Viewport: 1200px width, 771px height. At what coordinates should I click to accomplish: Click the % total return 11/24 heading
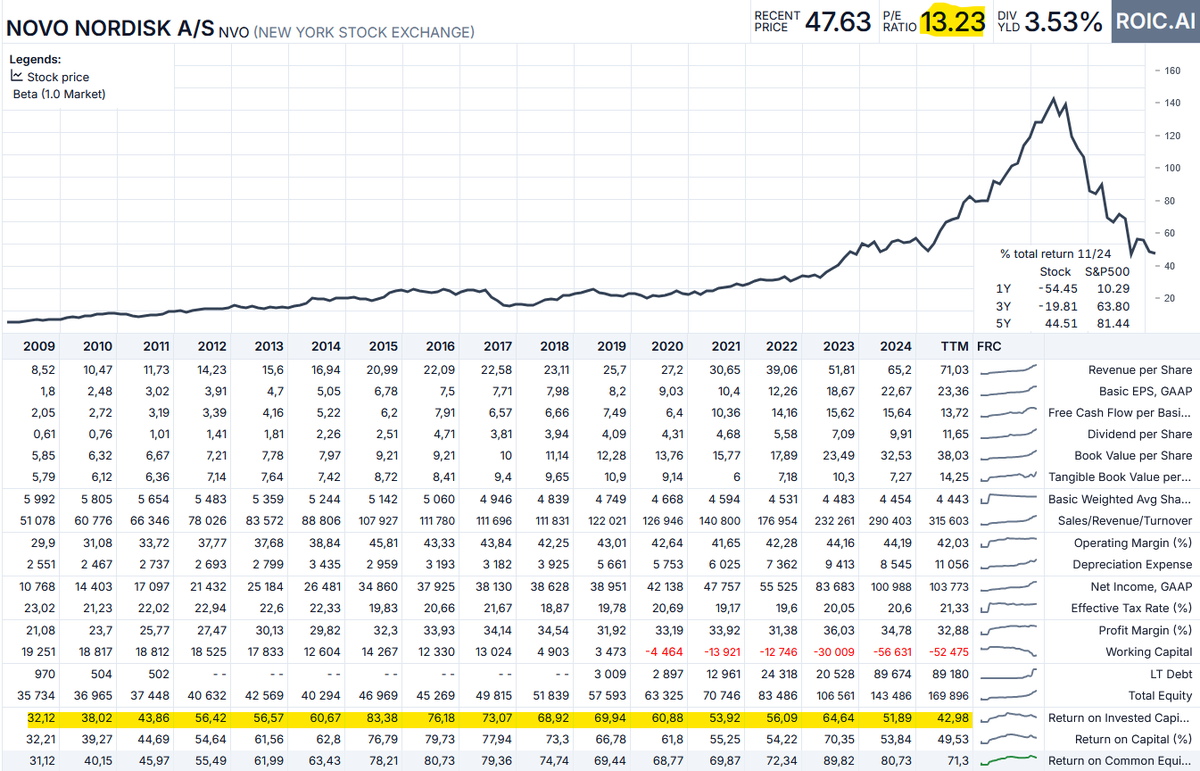click(x=1056, y=253)
